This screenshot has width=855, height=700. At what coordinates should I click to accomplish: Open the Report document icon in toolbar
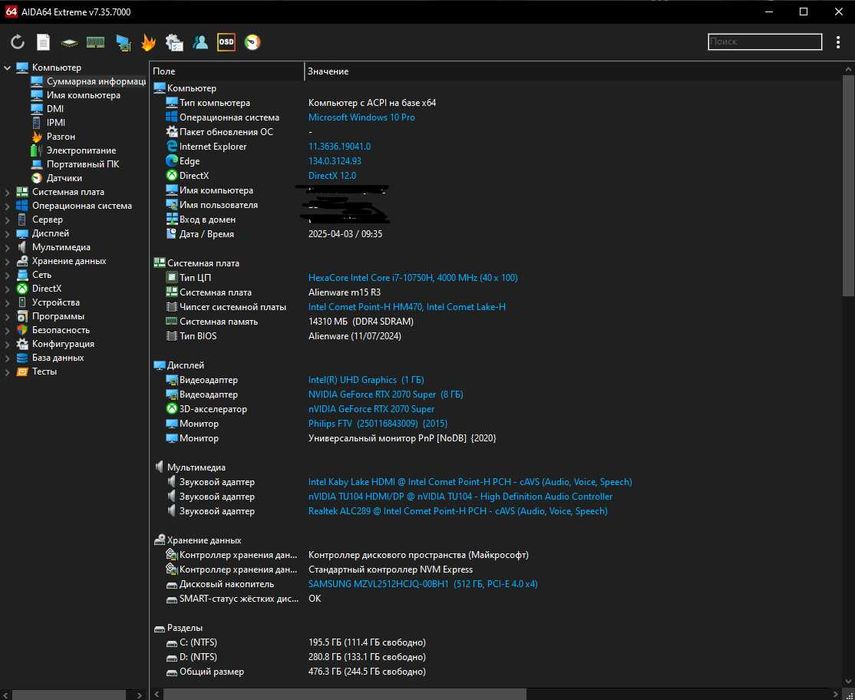[x=43, y=42]
